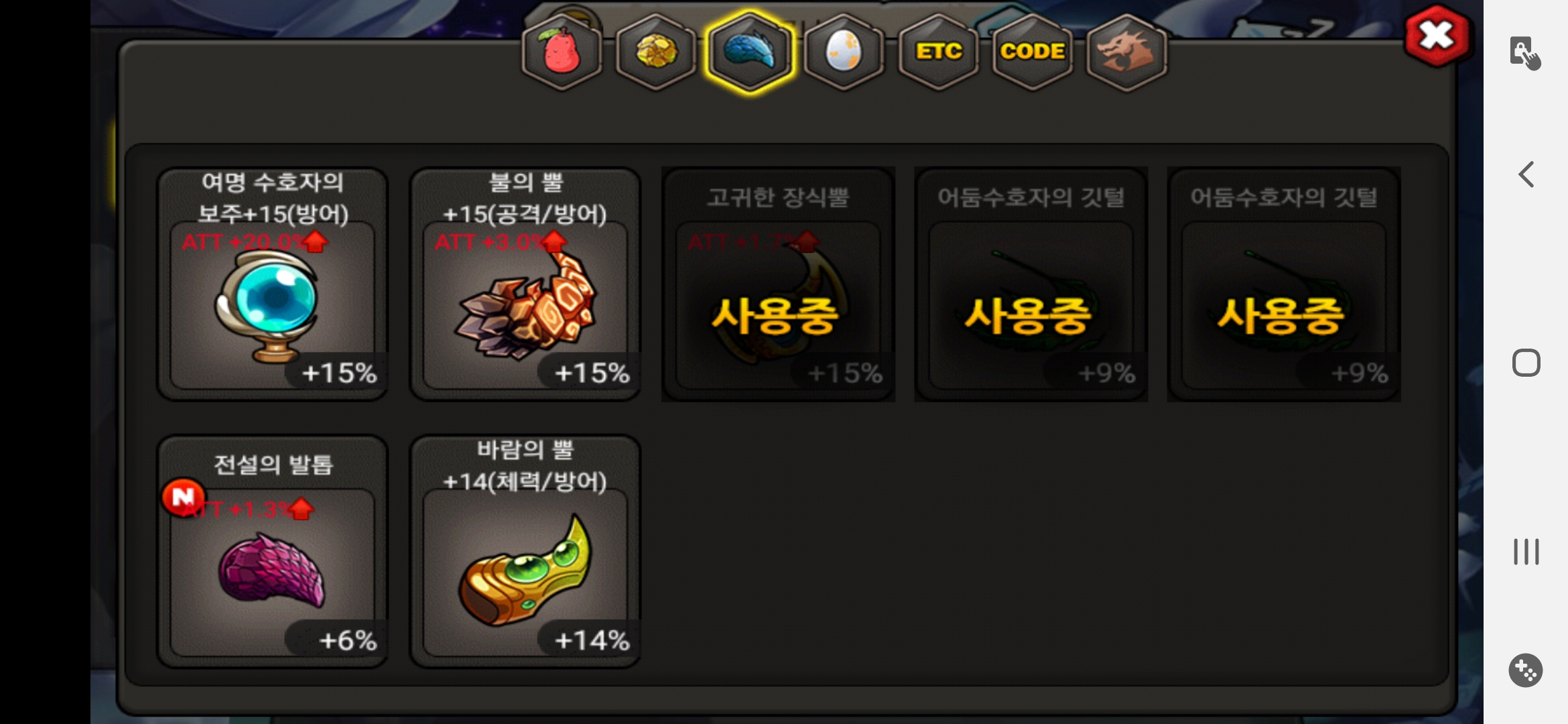Viewport: 1568px width, 724px height.
Task: Click the red N new badge
Action: click(182, 497)
